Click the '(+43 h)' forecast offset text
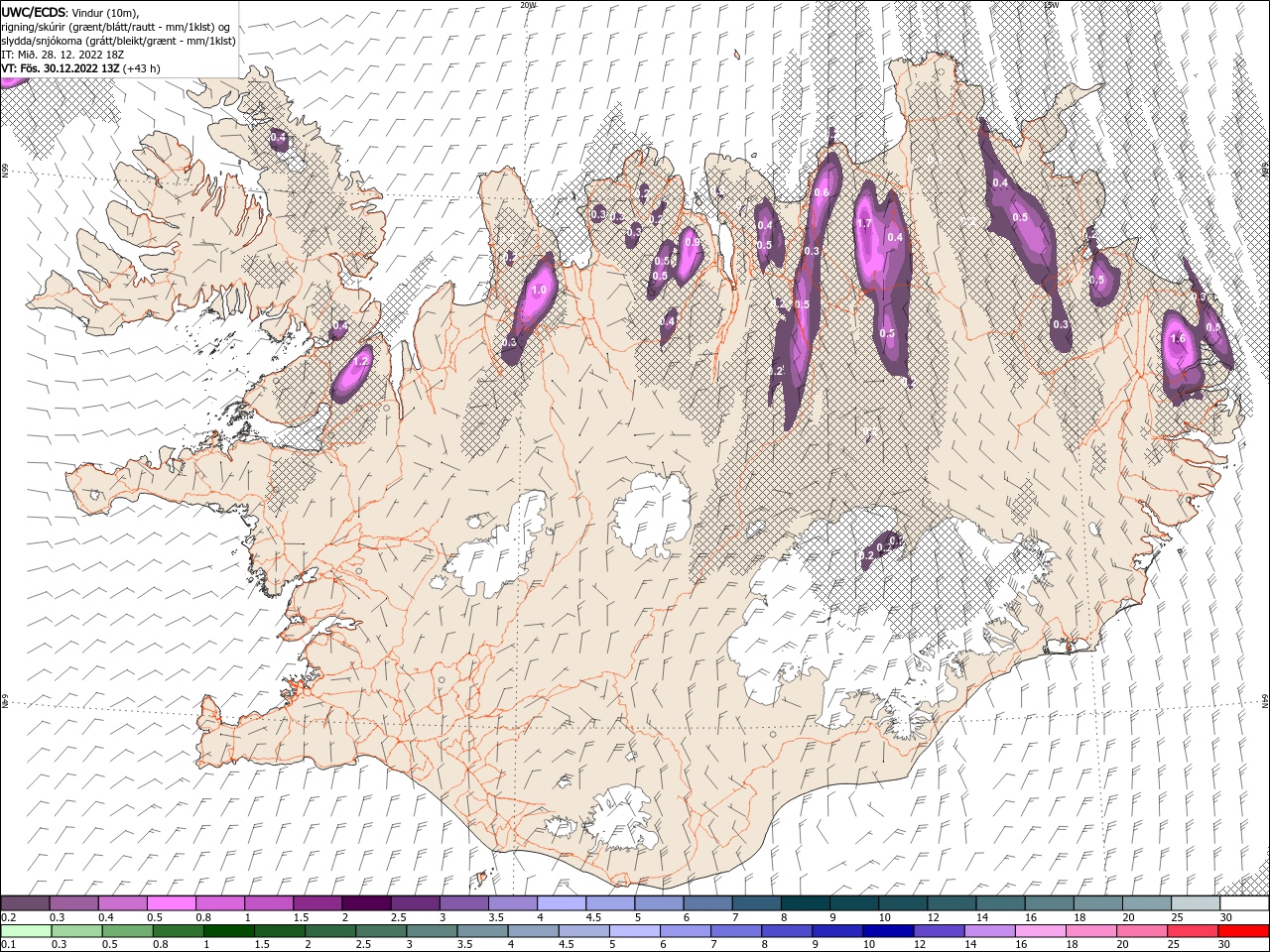This screenshot has height=952, width=1270. click(x=142, y=68)
